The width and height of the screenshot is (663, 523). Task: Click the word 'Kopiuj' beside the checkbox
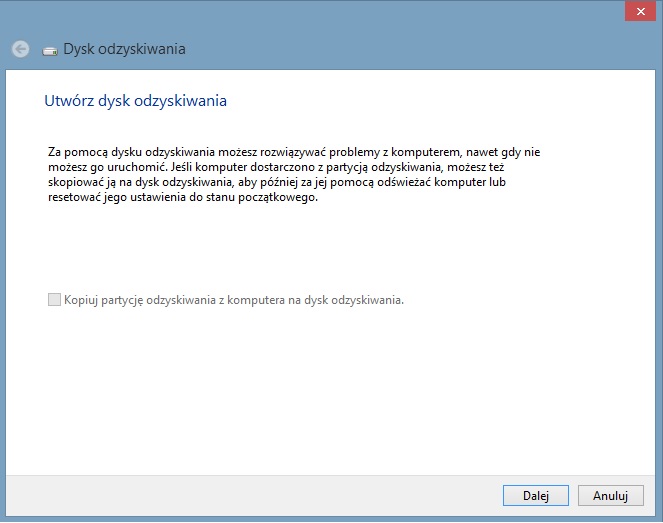point(81,300)
